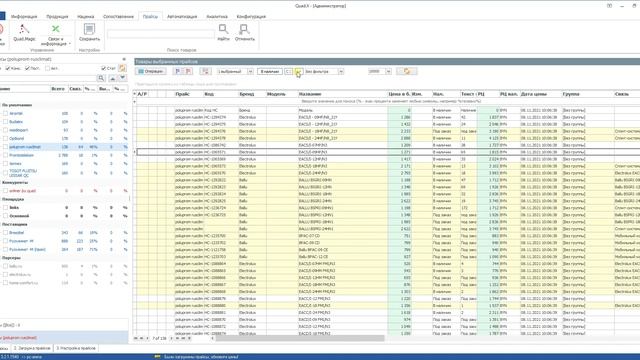Sort by the Дата цены column header
Screen dimensions: 640x360
tap(540, 94)
